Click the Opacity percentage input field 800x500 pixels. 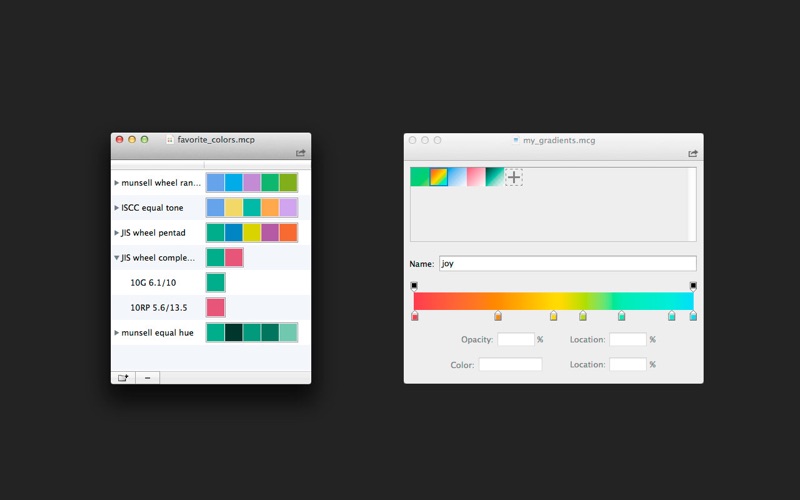(x=516, y=340)
